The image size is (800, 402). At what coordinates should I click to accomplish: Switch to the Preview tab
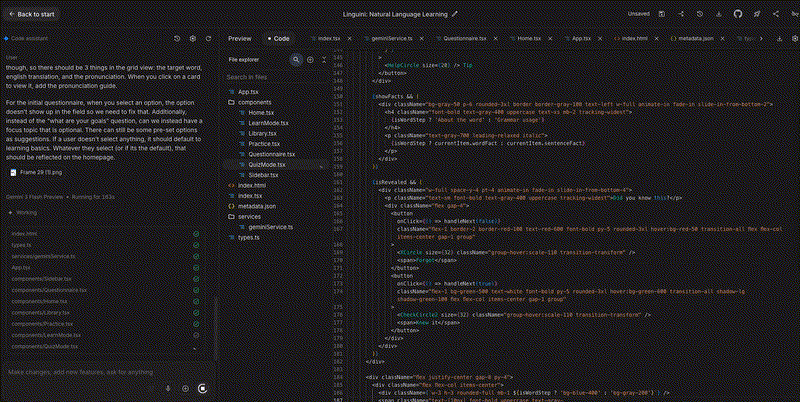pyautogui.click(x=239, y=38)
